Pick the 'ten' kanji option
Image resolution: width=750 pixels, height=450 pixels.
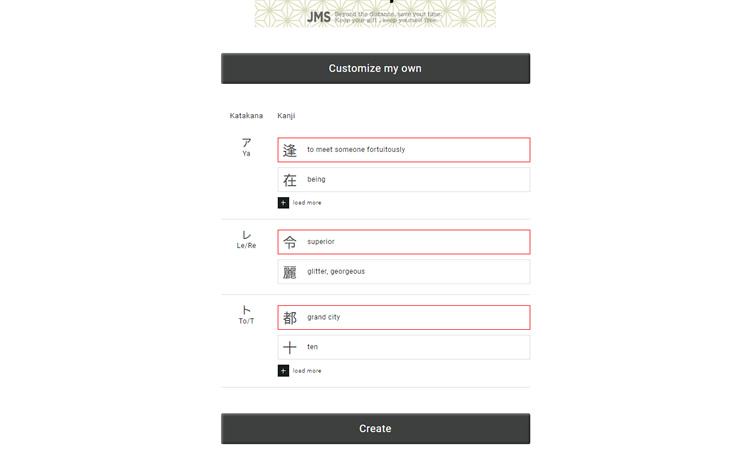pyautogui.click(x=404, y=347)
